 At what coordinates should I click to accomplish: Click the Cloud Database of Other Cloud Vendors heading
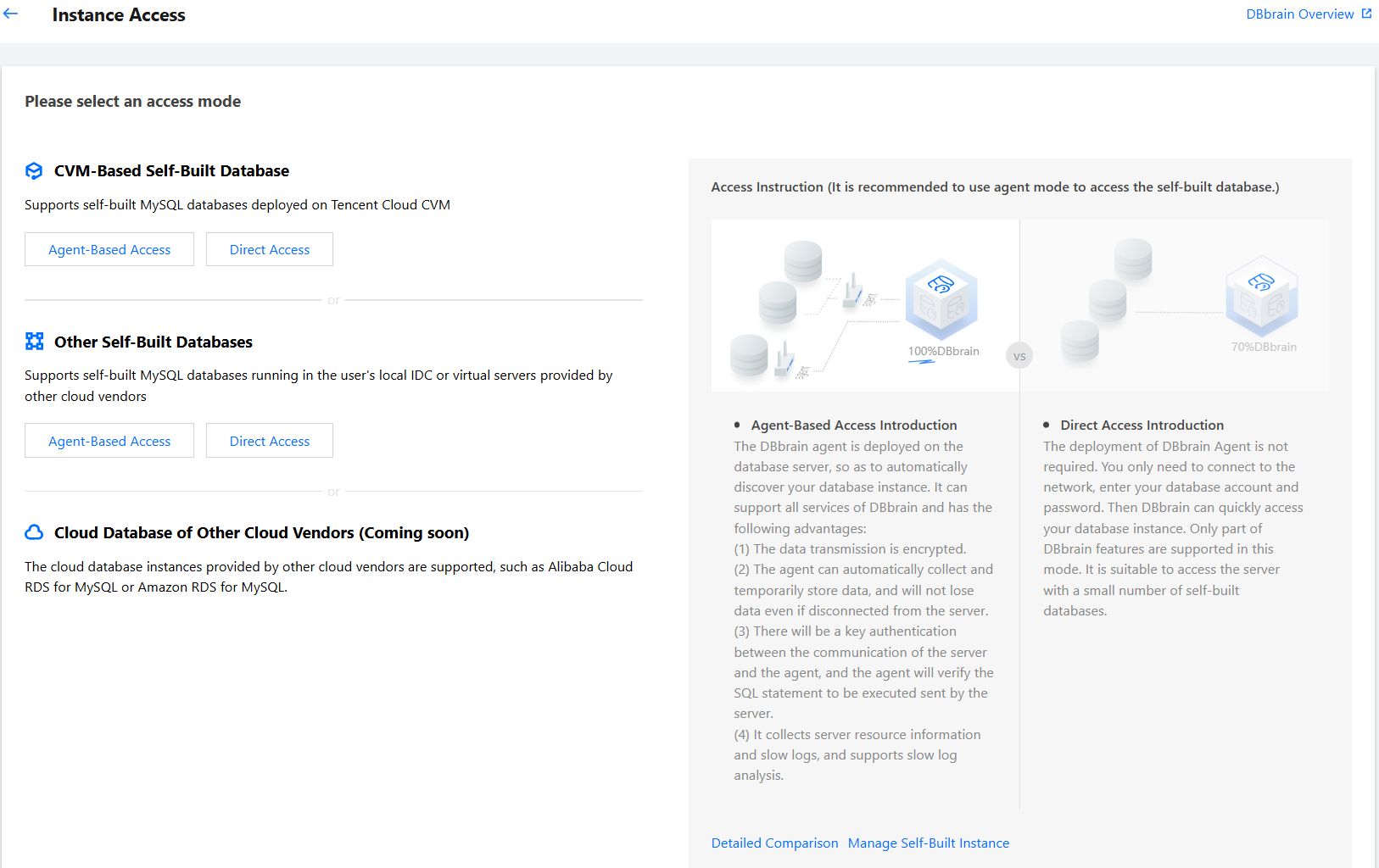(261, 532)
